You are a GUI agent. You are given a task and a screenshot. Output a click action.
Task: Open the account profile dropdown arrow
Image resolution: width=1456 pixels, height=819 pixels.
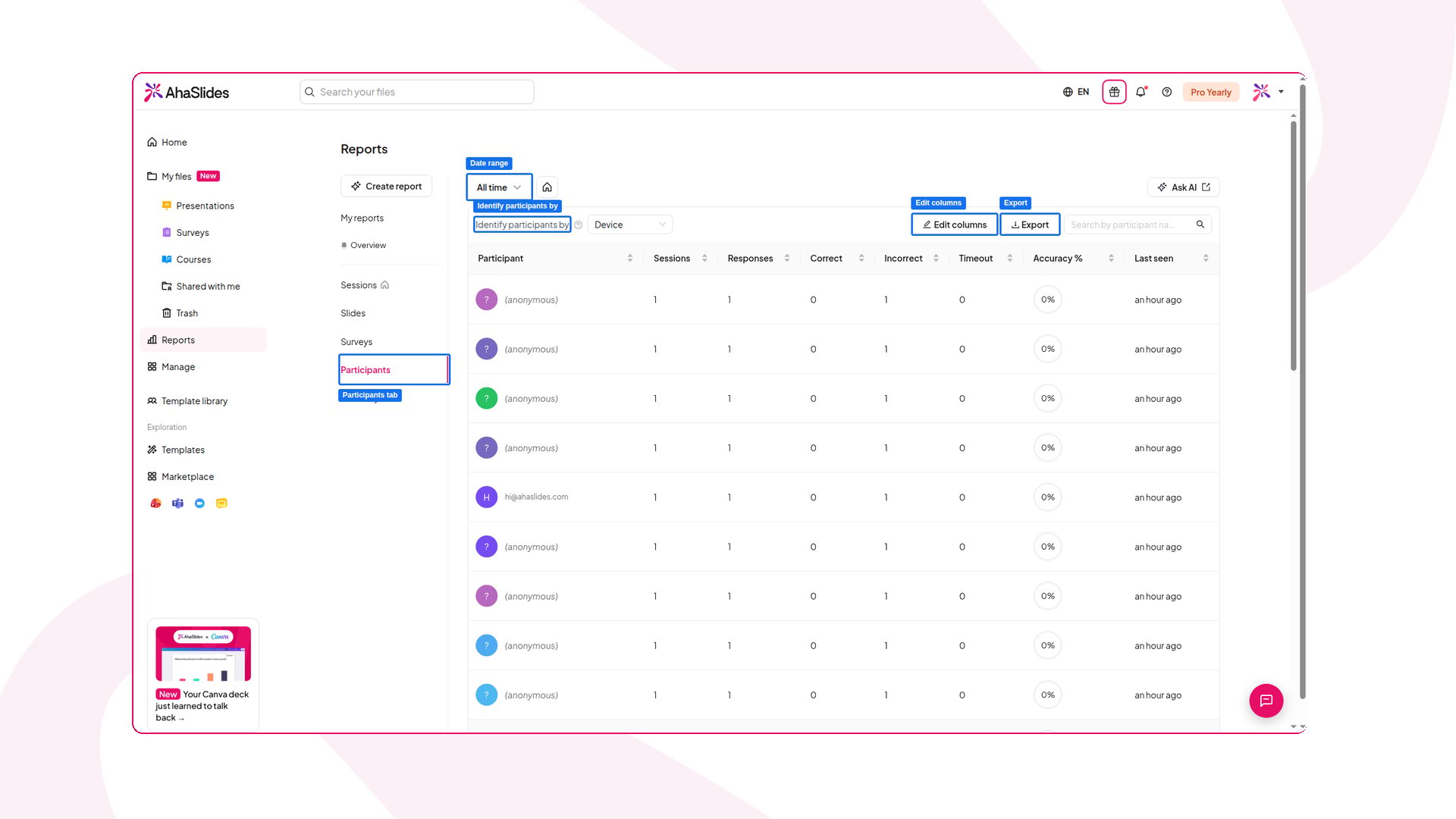(1281, 92)
